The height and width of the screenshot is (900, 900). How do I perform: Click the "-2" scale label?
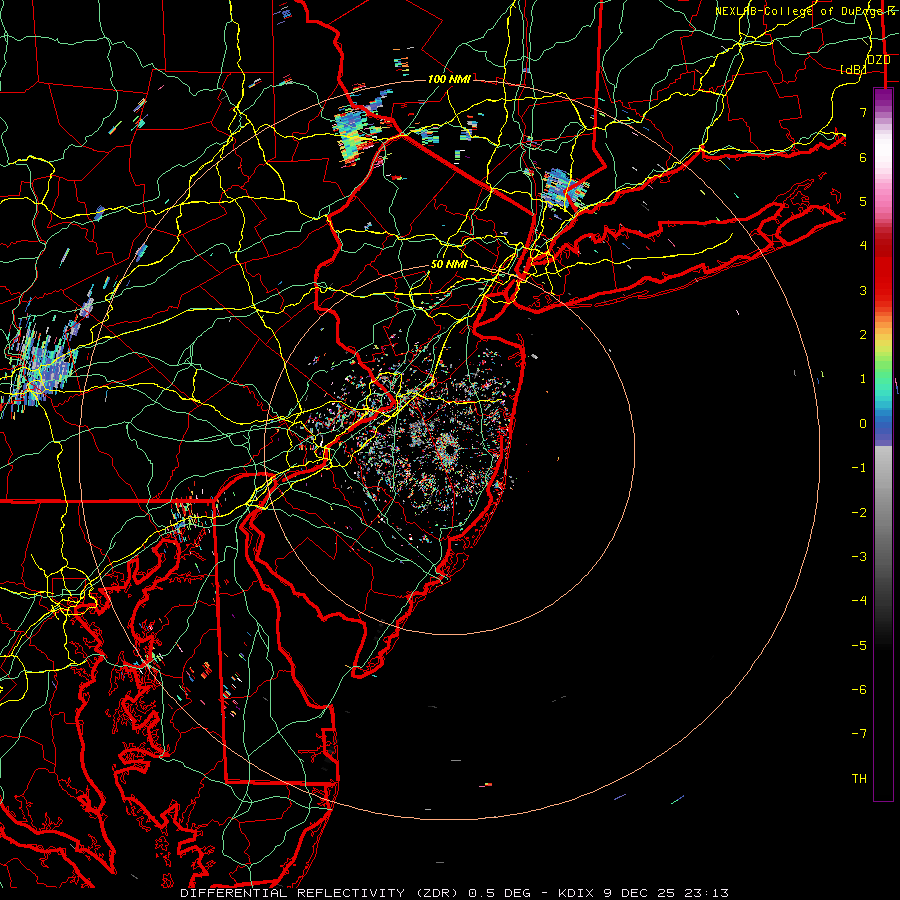[859, 512]
